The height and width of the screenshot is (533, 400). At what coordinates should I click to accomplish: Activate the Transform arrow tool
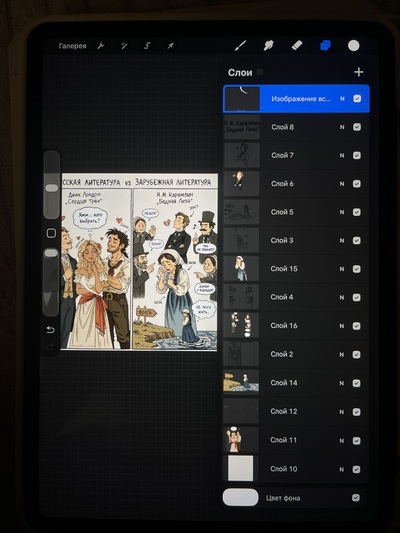[x=170, y=46]
